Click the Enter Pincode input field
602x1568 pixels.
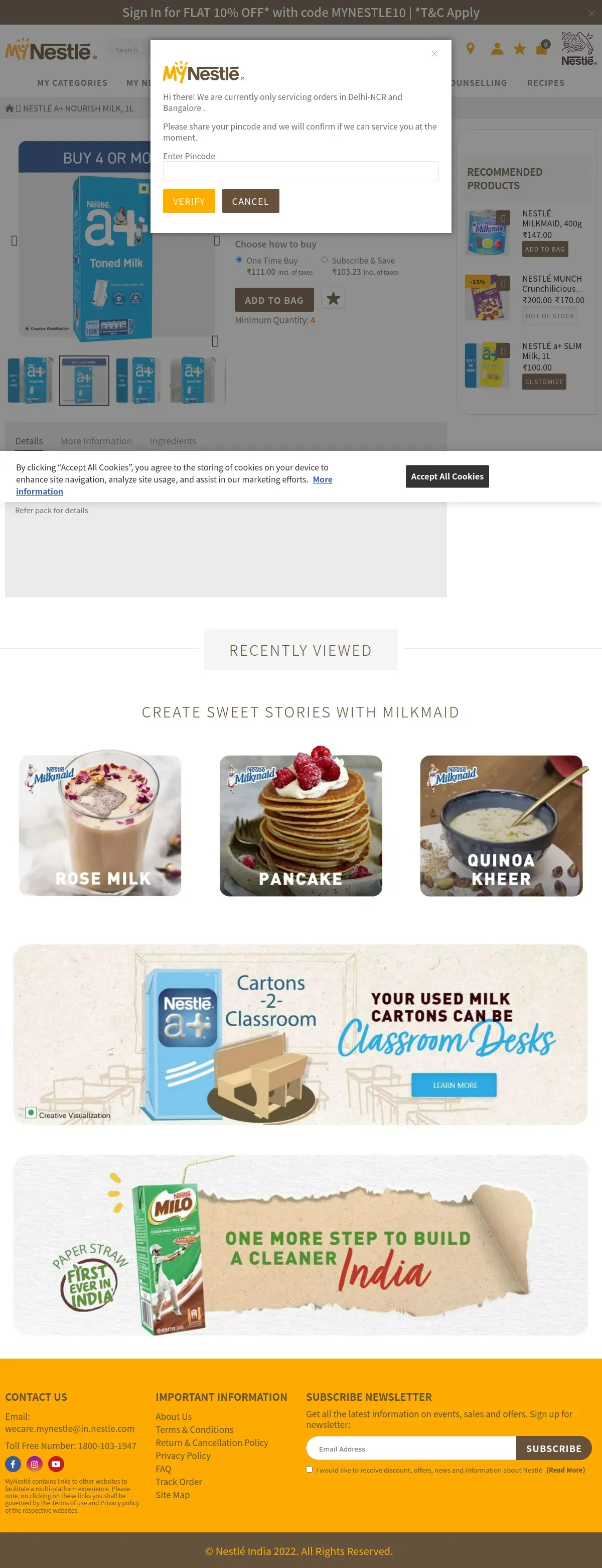click(300, 171)
